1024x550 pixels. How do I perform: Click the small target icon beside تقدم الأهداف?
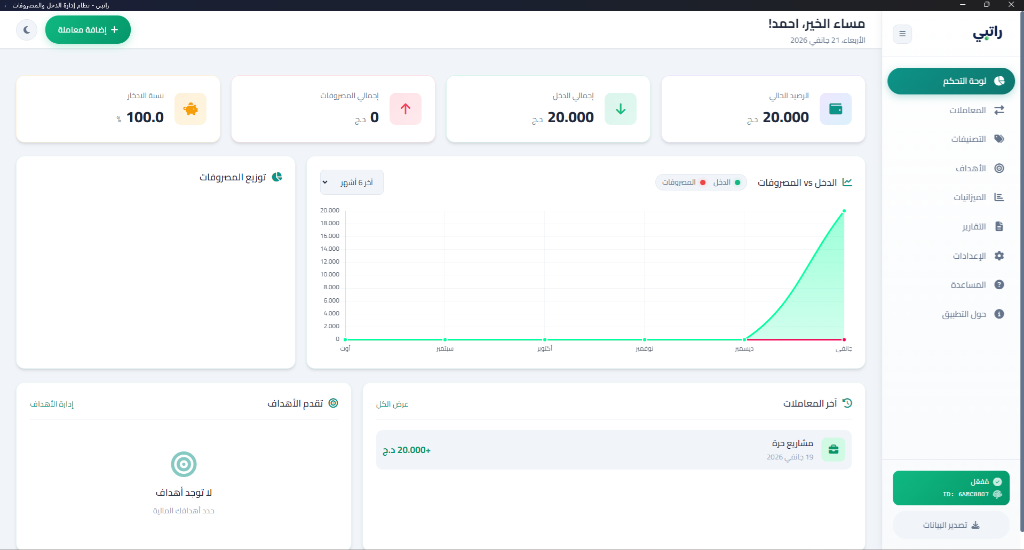click(333, 403)
